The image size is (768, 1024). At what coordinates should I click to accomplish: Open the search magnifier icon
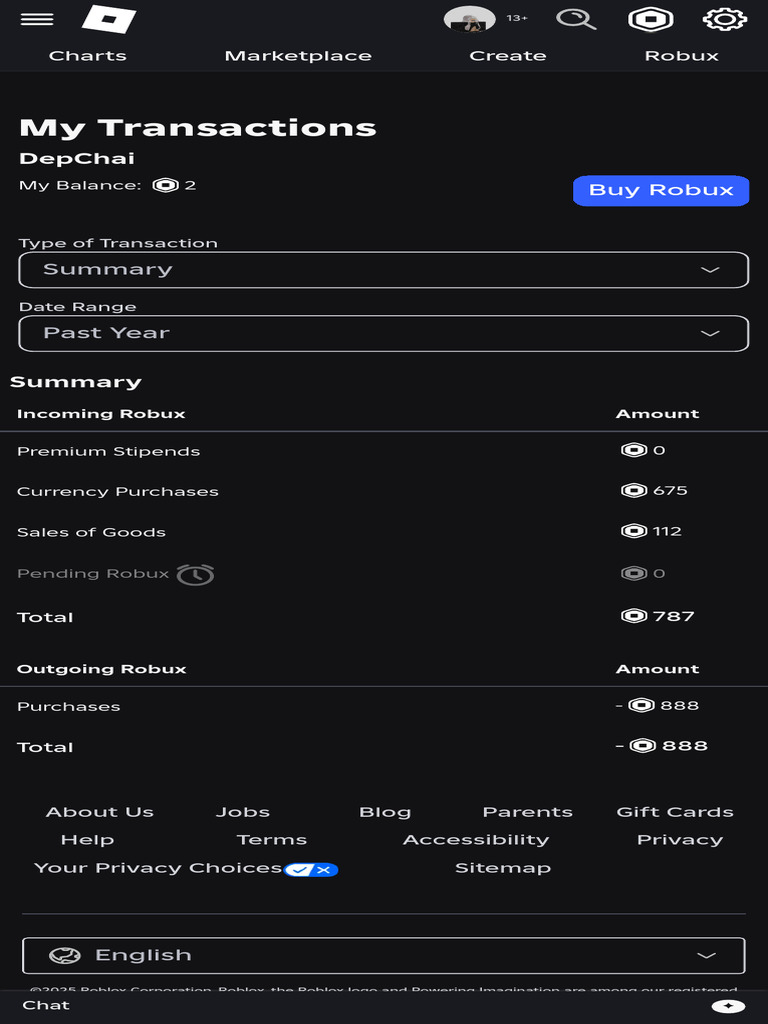coord(576,19)
